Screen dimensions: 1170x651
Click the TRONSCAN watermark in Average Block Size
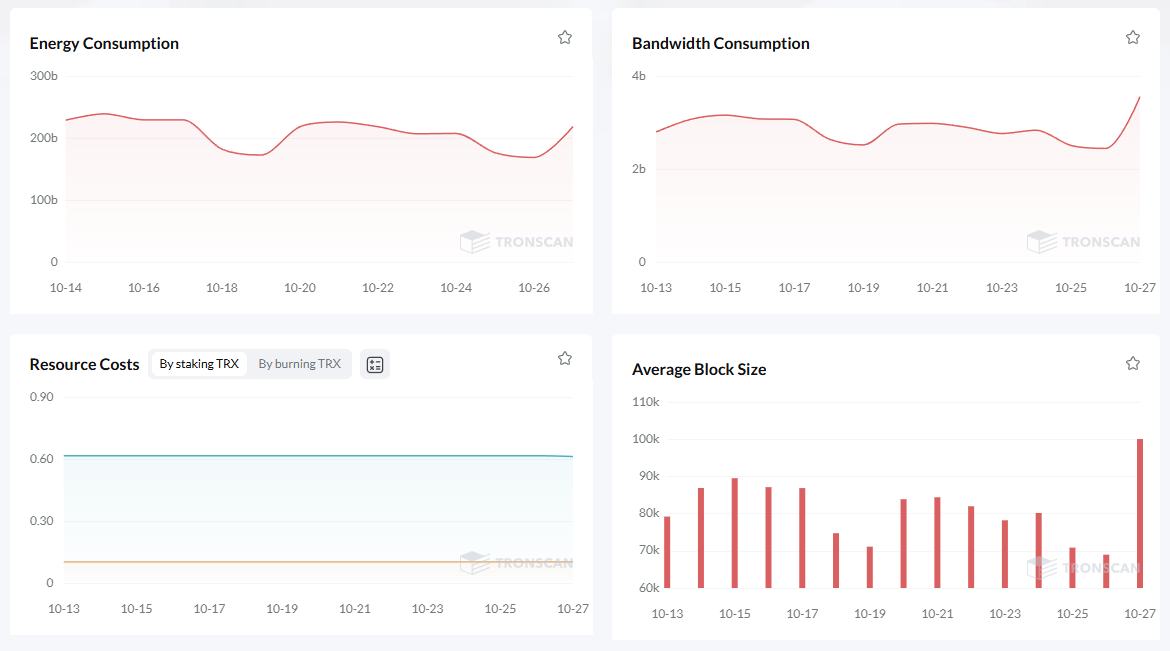(1083, 568)
